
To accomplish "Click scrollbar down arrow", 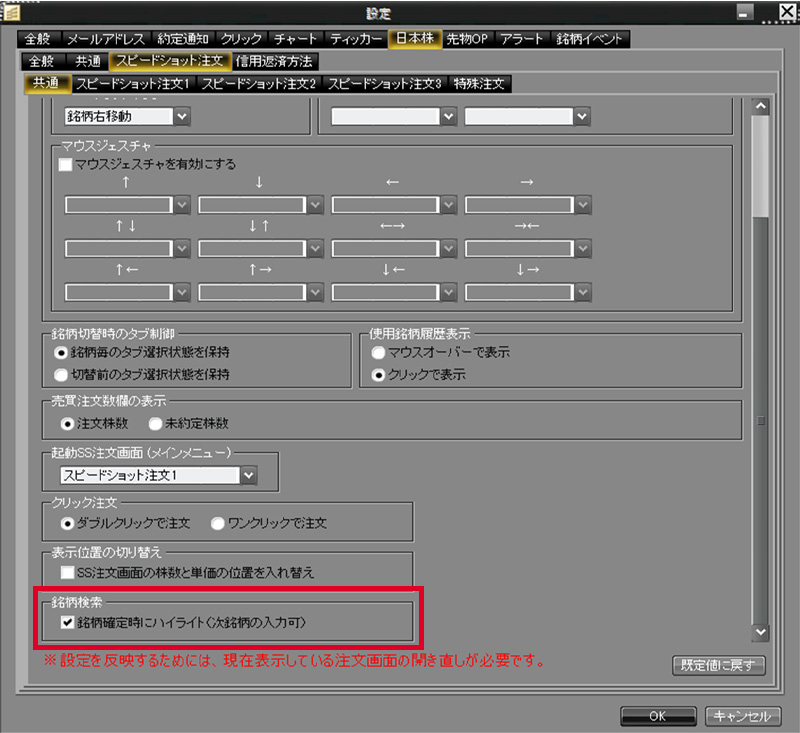I will pyautogui.click(x=761, y=632).
